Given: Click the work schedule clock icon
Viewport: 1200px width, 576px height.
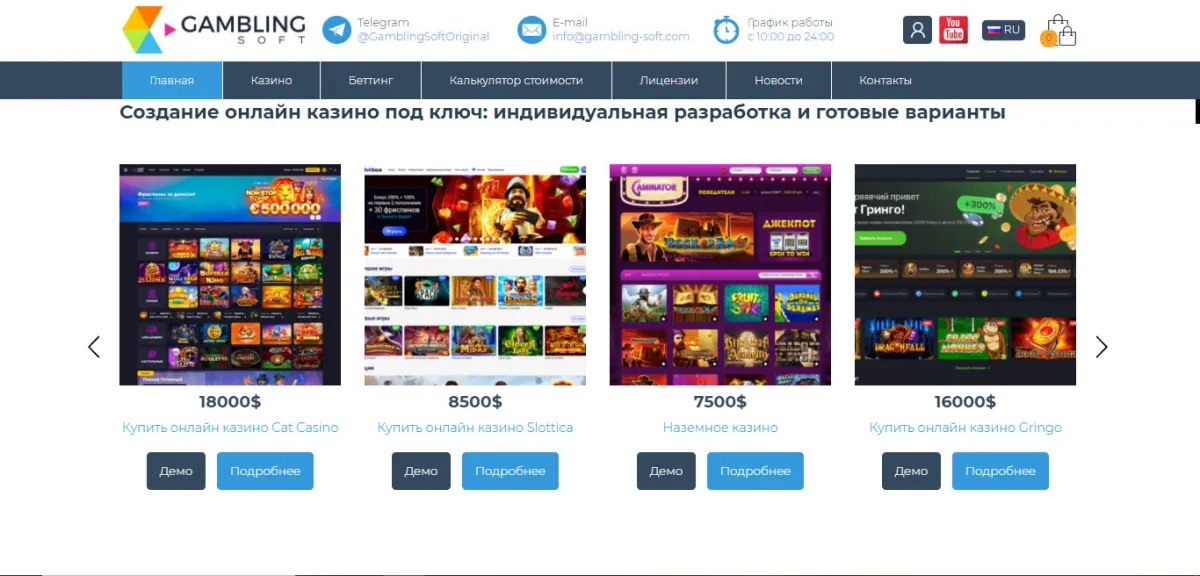Looking at the screenshot, I should [726, 30].
